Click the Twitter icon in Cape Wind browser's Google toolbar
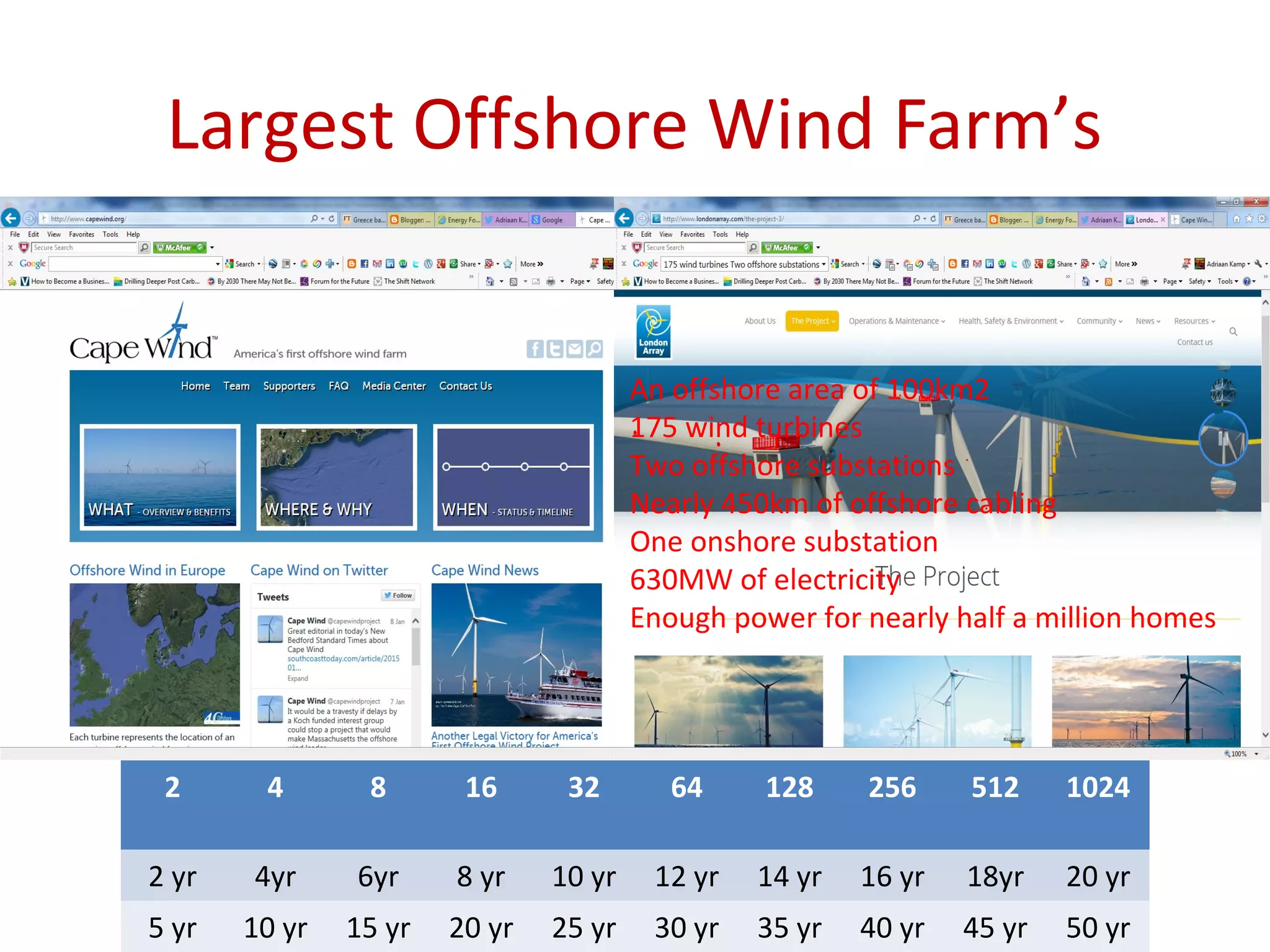The width and height of the screenshot is (1270, 952). tap(415, 264)
